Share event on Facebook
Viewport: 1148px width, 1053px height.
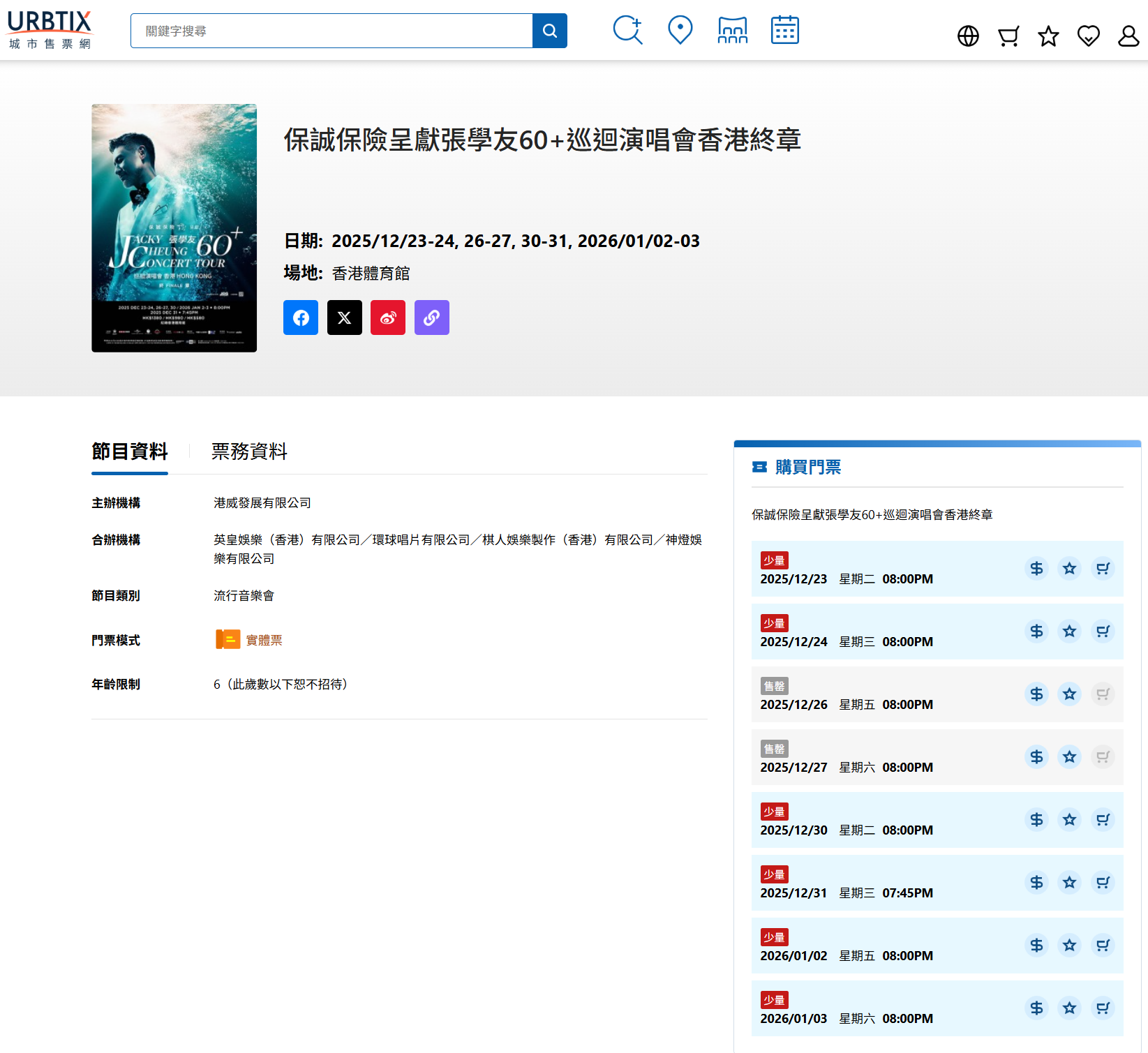[301, 318]
